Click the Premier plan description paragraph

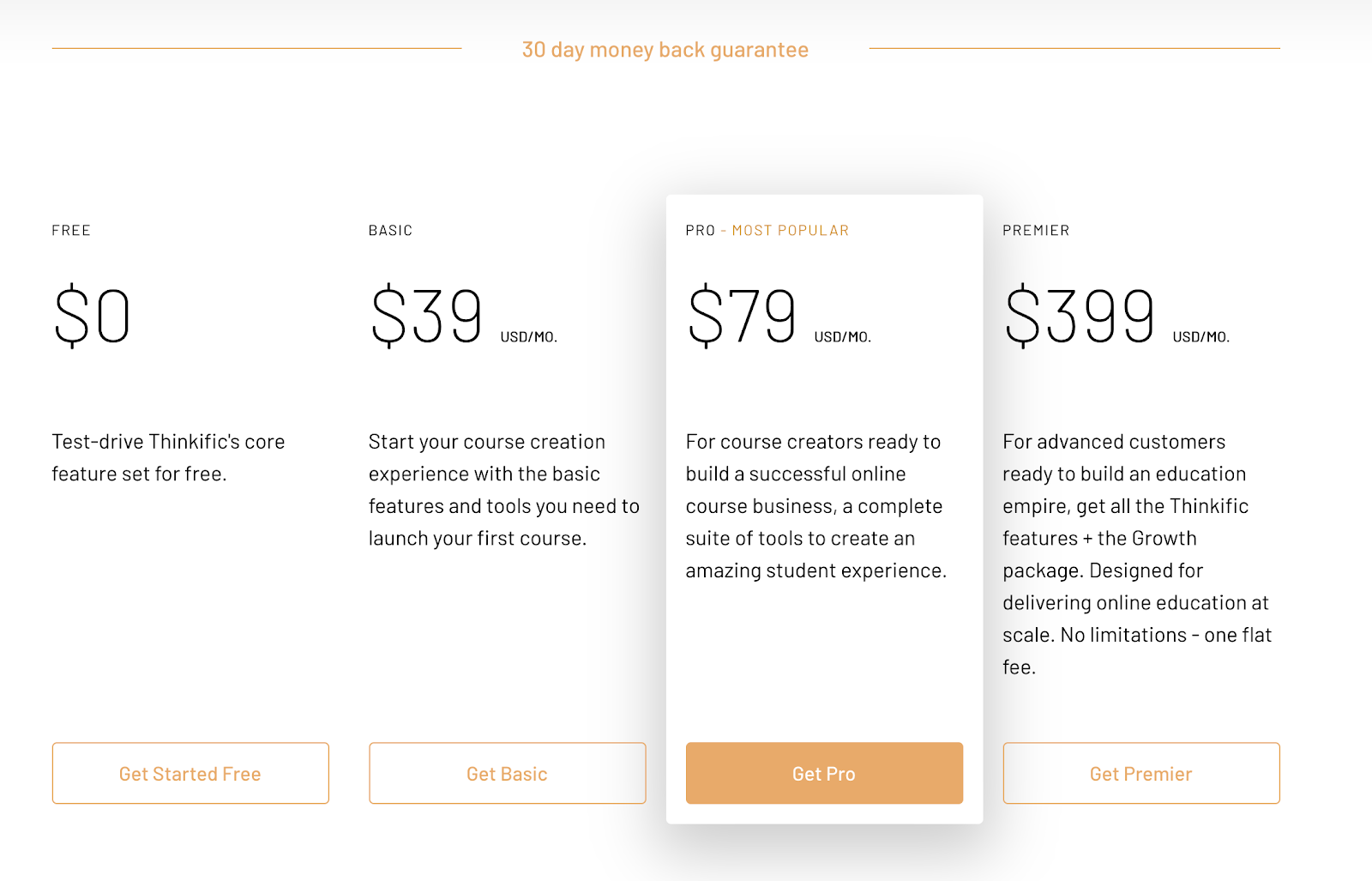click(x=1136, y=554)
